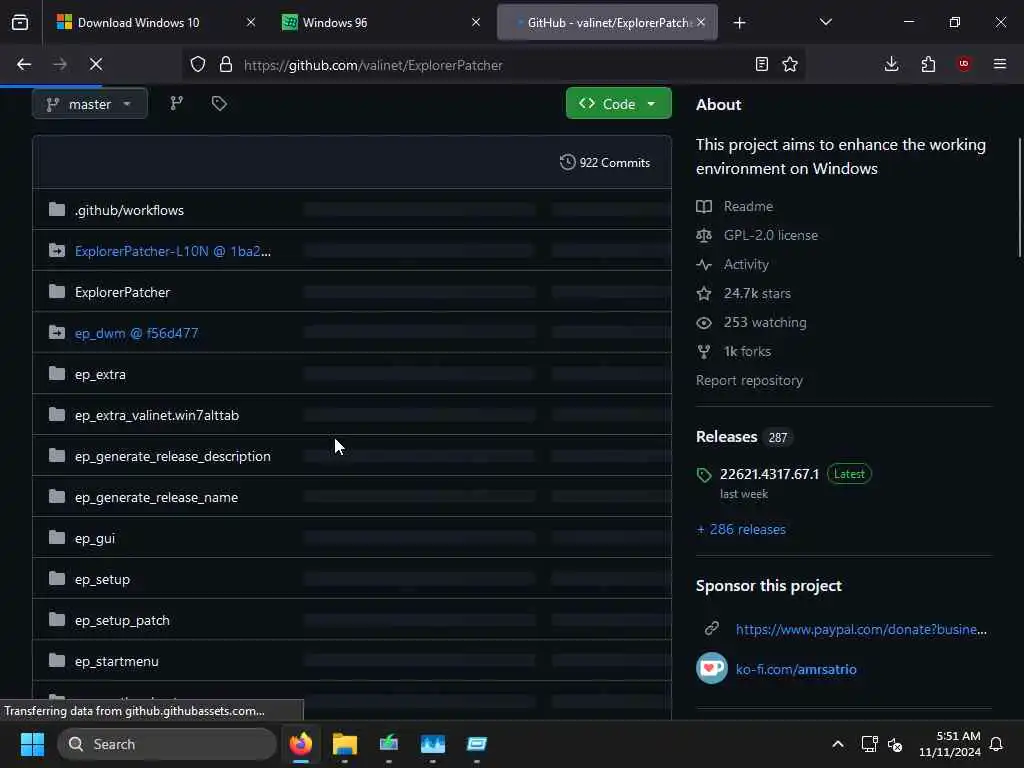Open the clock and date flyout
The image size is (1024, 768).
click(x=950, y=744)
